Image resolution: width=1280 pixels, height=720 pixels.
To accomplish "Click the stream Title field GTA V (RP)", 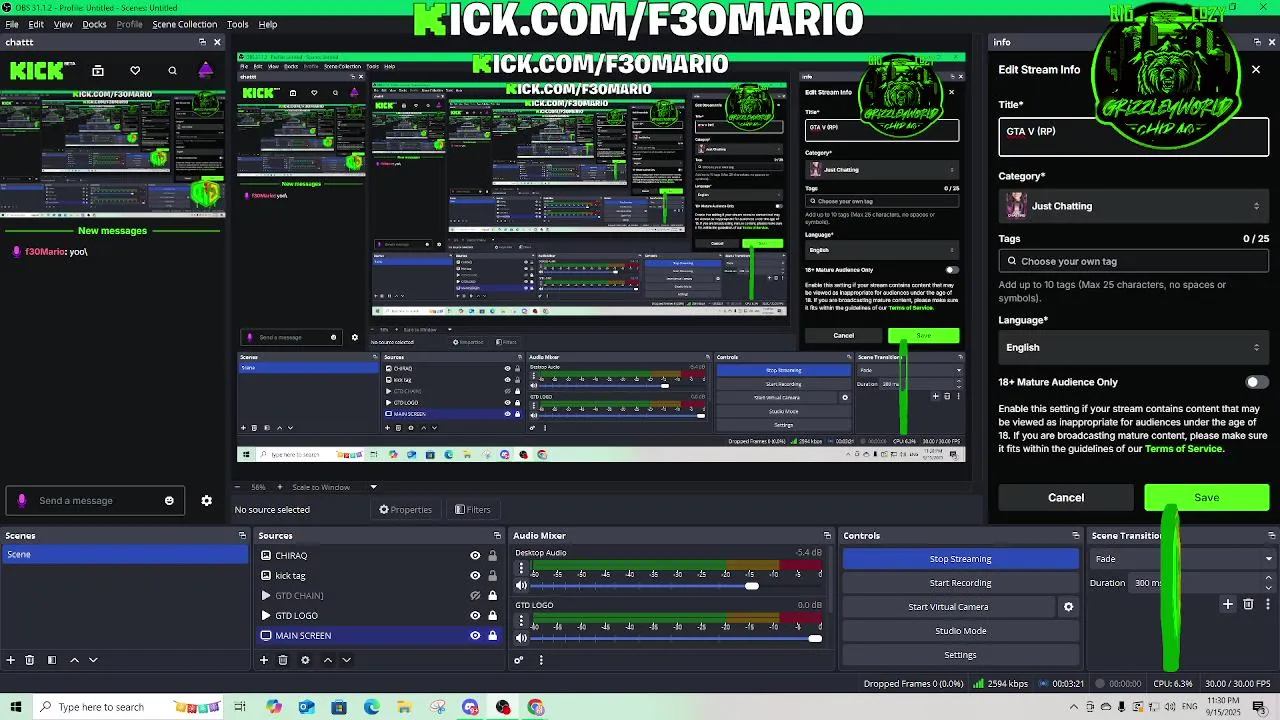I will click(x=1133, y=136).
